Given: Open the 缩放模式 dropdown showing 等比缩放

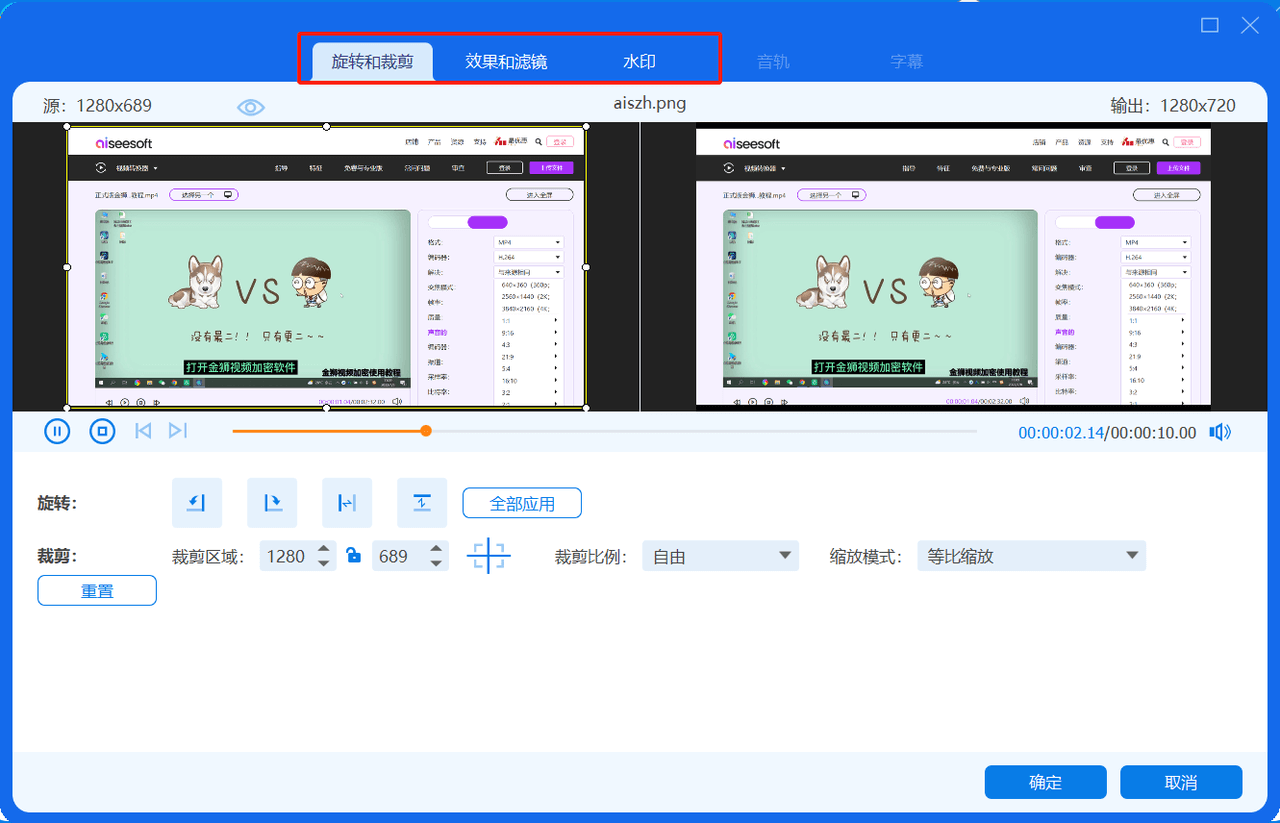Looking at the screenshot, I should 1031,556.
